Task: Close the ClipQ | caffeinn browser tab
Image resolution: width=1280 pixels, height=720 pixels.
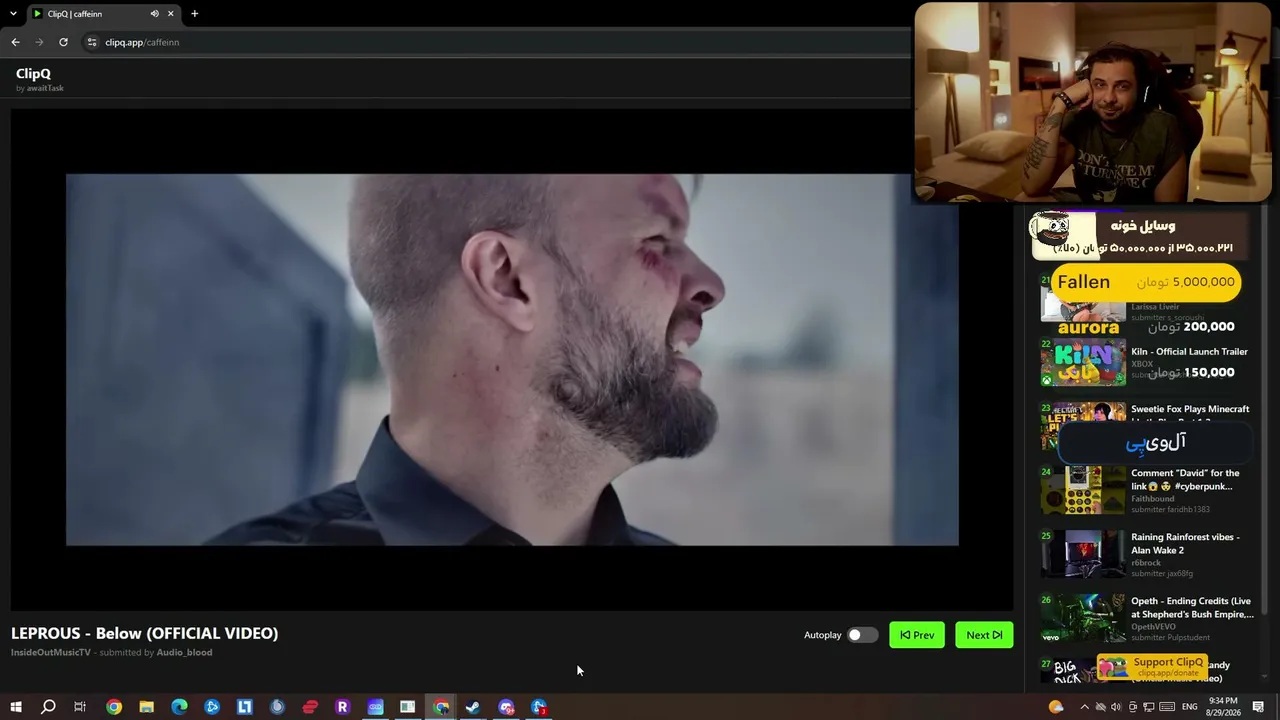Action: coord(171,14)
